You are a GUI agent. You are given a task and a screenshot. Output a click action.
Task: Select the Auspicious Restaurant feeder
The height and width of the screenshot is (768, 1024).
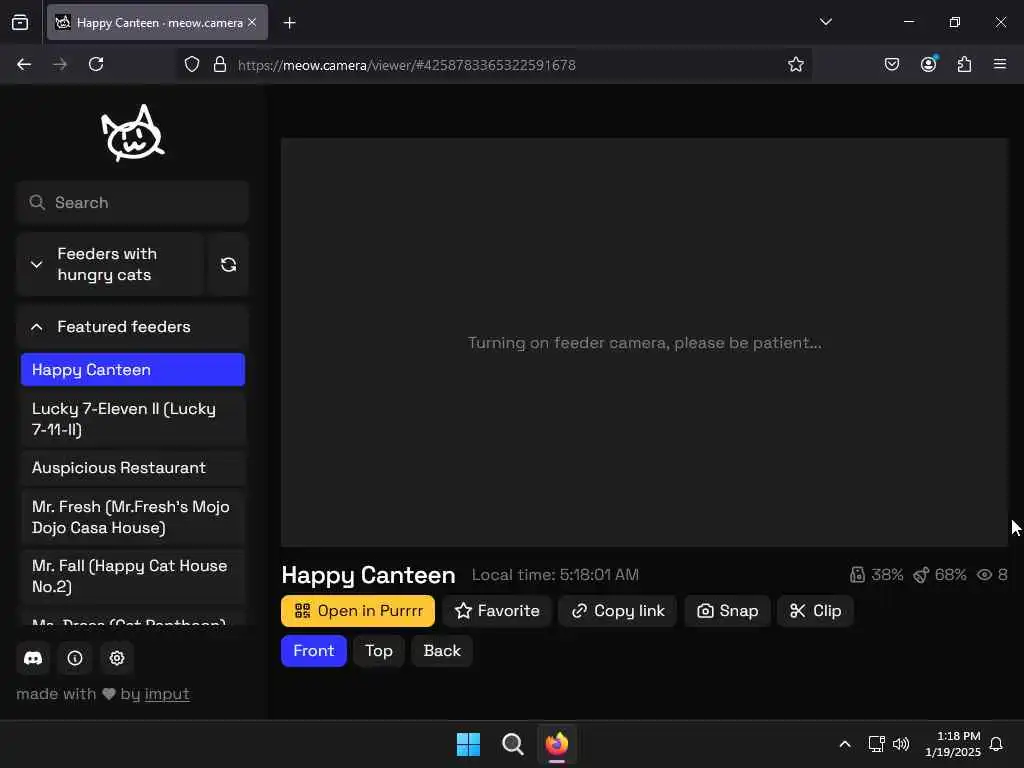click(x=133, y=468)
